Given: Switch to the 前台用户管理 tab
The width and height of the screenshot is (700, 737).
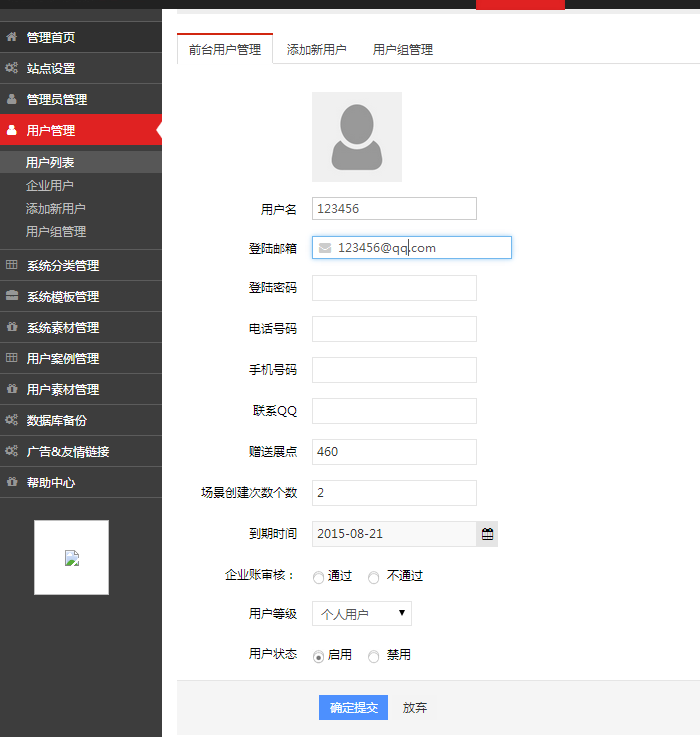Looking at the screenshot, I should (x=225, y=49).
